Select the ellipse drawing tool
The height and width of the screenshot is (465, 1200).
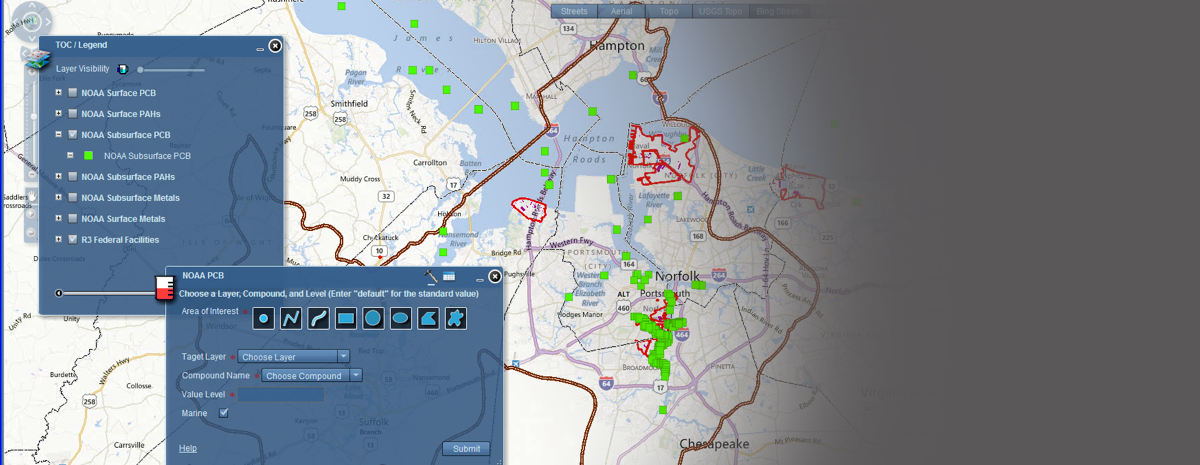pos(400,319)
